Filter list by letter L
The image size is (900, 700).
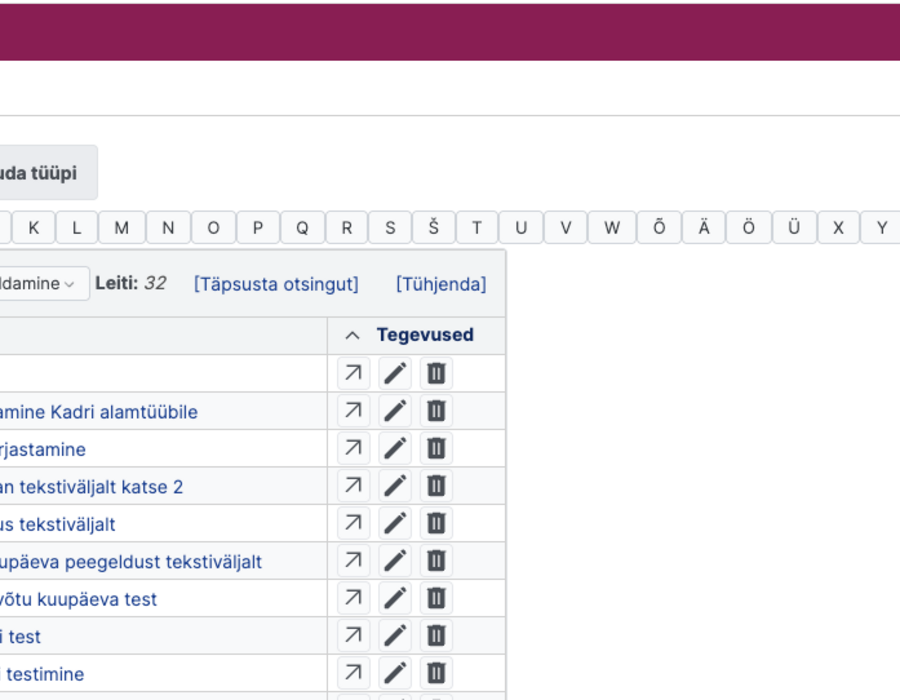[77, 228]
